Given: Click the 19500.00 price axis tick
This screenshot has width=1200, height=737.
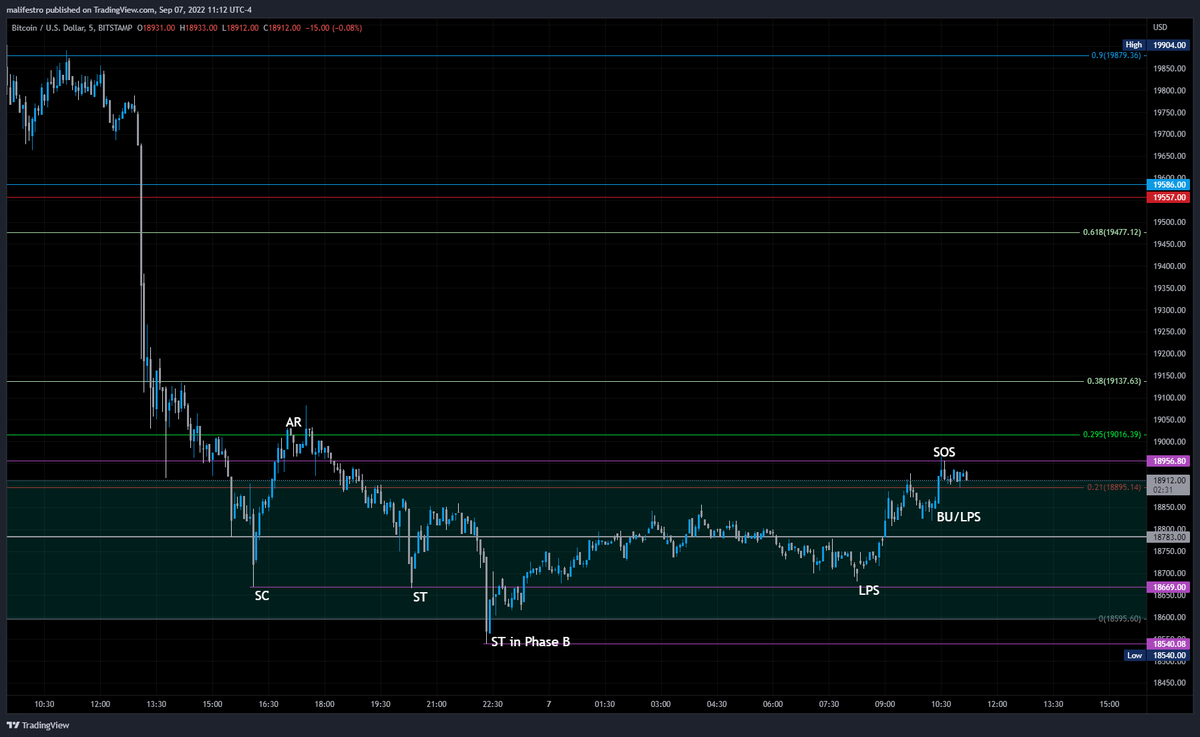Looking at the screenshot, I should click(1169, 222).
